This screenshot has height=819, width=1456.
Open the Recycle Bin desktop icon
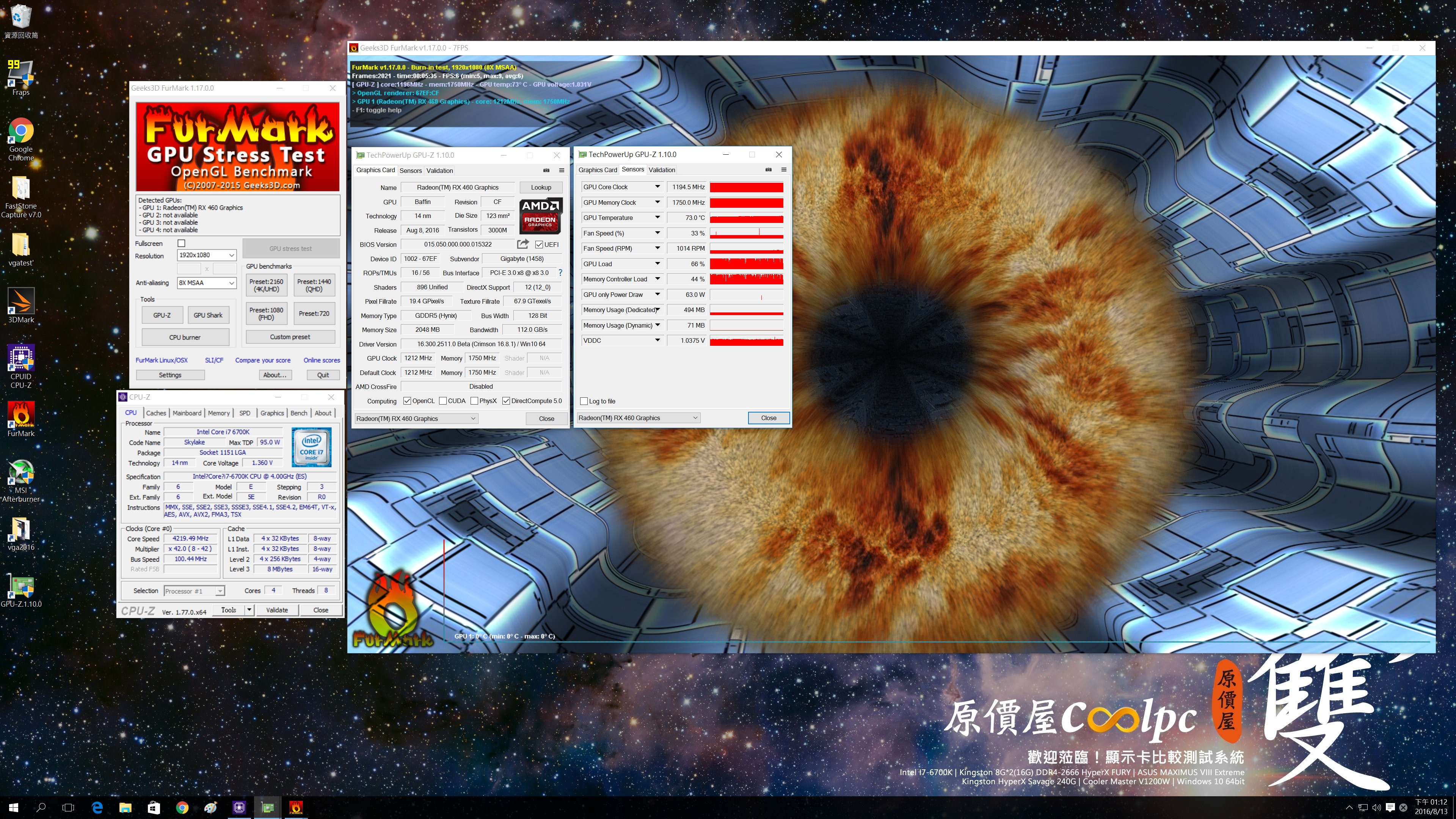pos(21,22)
